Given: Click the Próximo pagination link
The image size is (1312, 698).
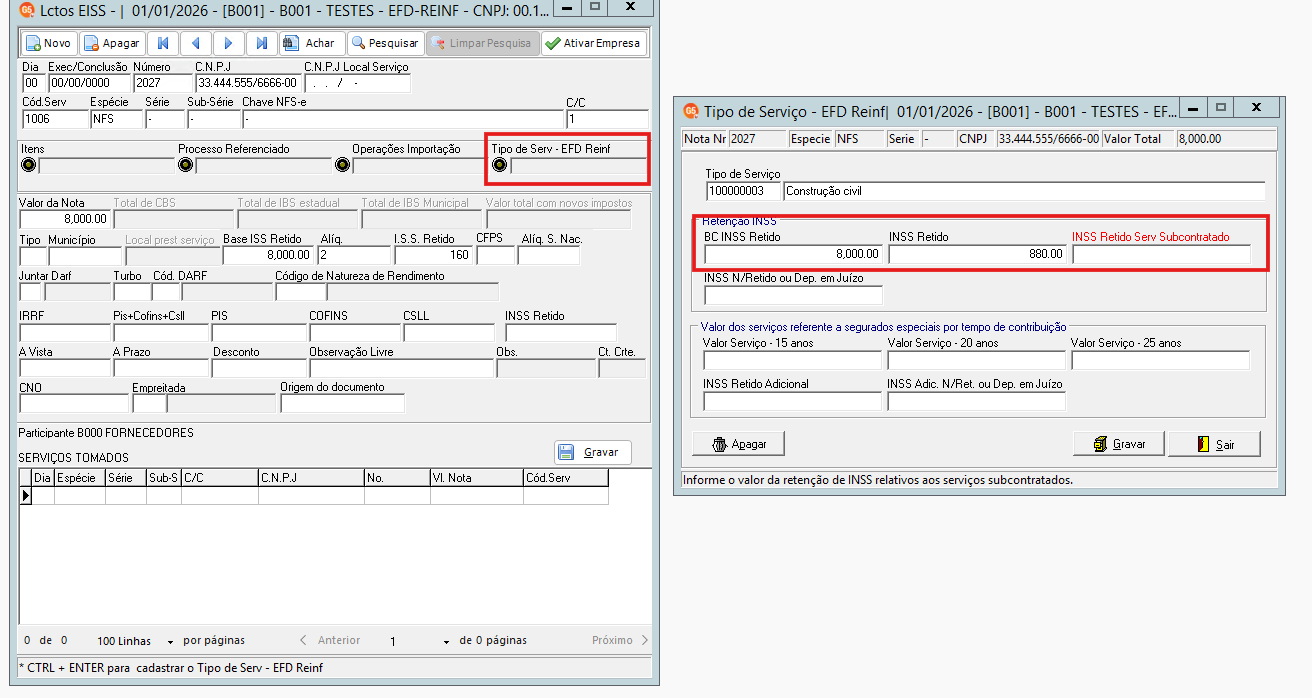Looking at the screenshot, I should pos(620,641).
